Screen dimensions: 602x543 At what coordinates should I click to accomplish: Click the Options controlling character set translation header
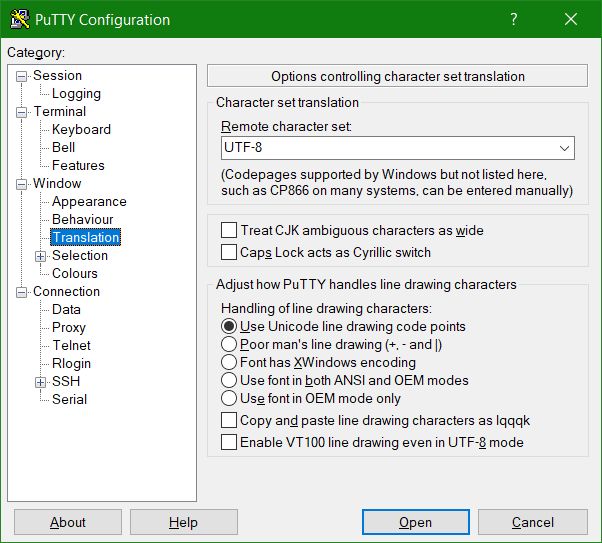397,76
